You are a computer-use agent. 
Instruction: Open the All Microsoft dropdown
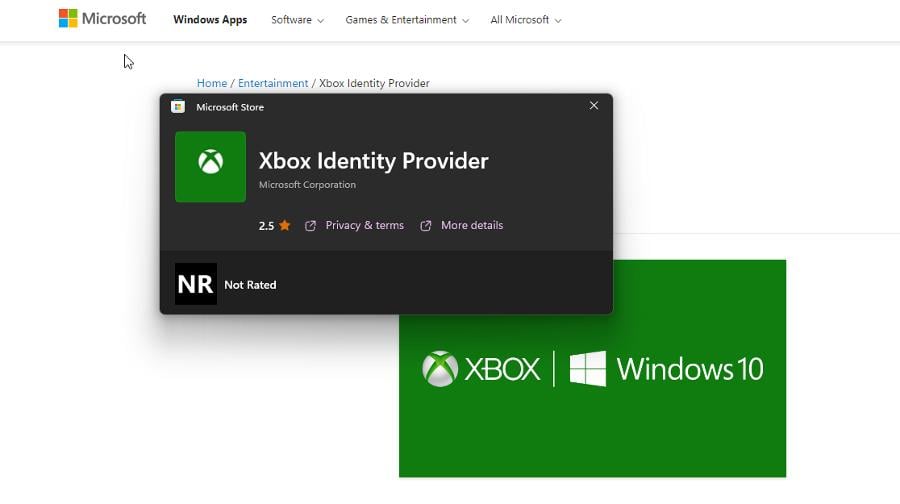526,20
